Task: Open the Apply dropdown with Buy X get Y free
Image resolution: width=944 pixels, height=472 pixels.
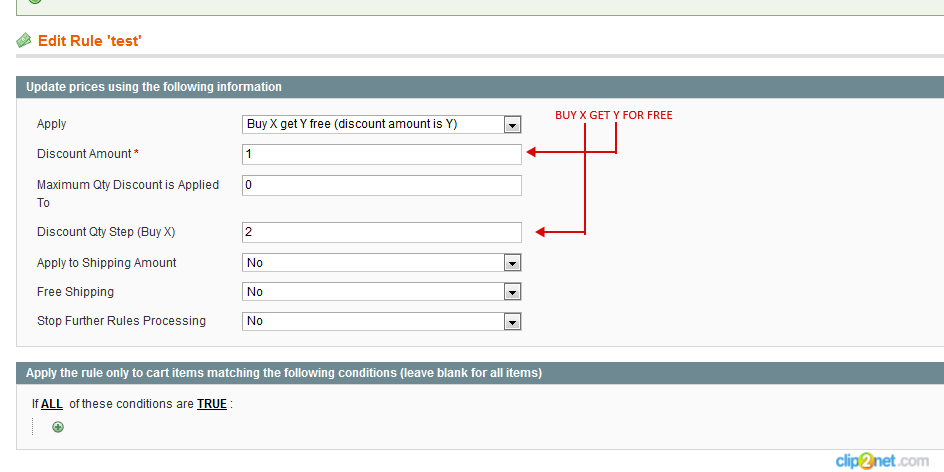Action: [382, 124]
